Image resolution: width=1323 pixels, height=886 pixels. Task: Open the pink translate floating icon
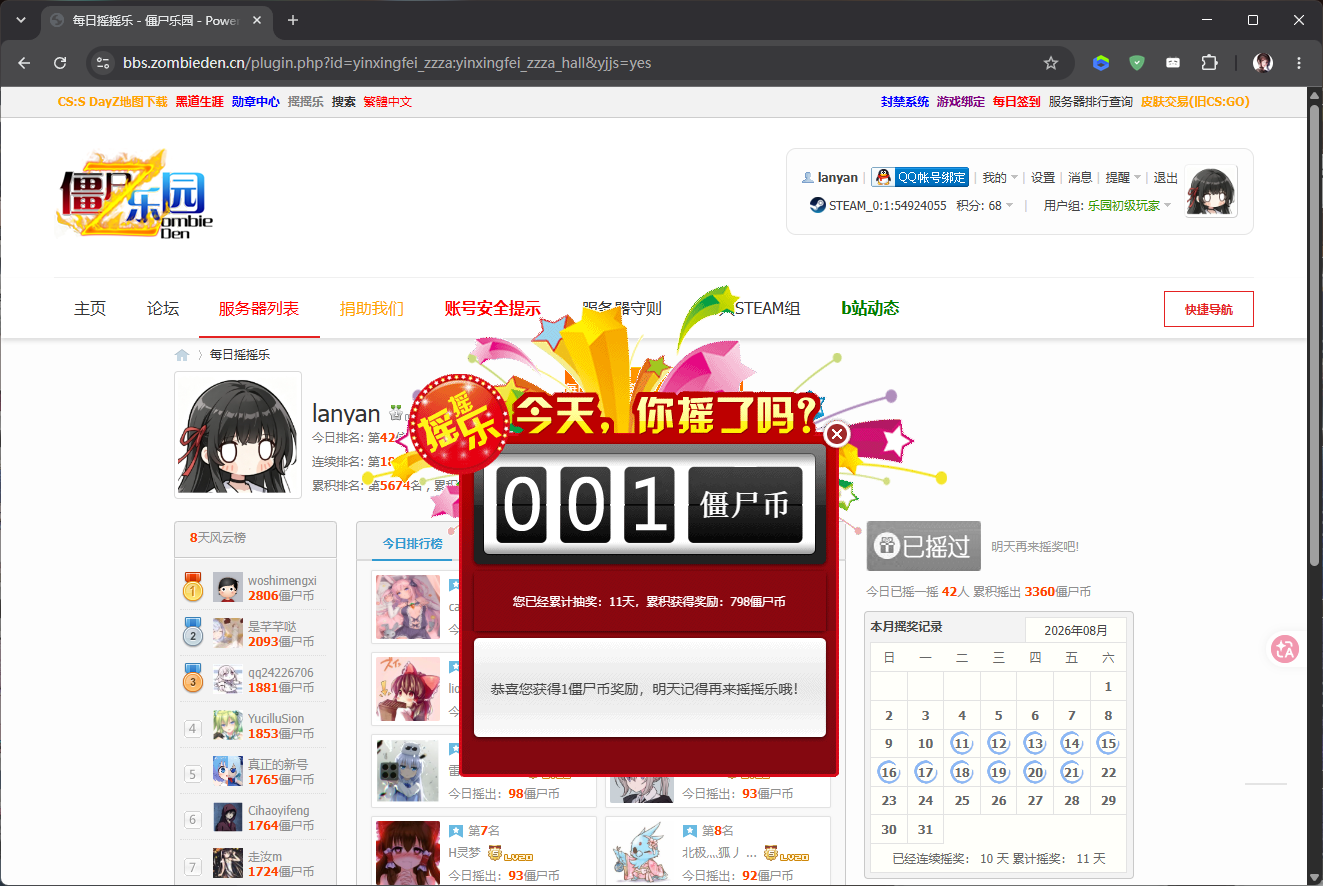pos(1284,649)
